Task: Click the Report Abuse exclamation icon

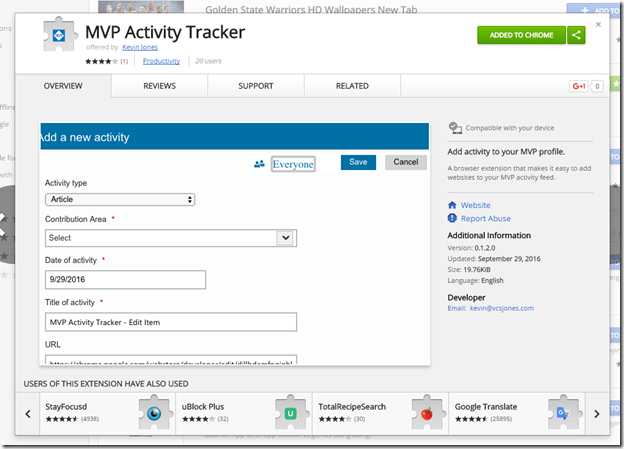Action: click(x=452, y=218)
